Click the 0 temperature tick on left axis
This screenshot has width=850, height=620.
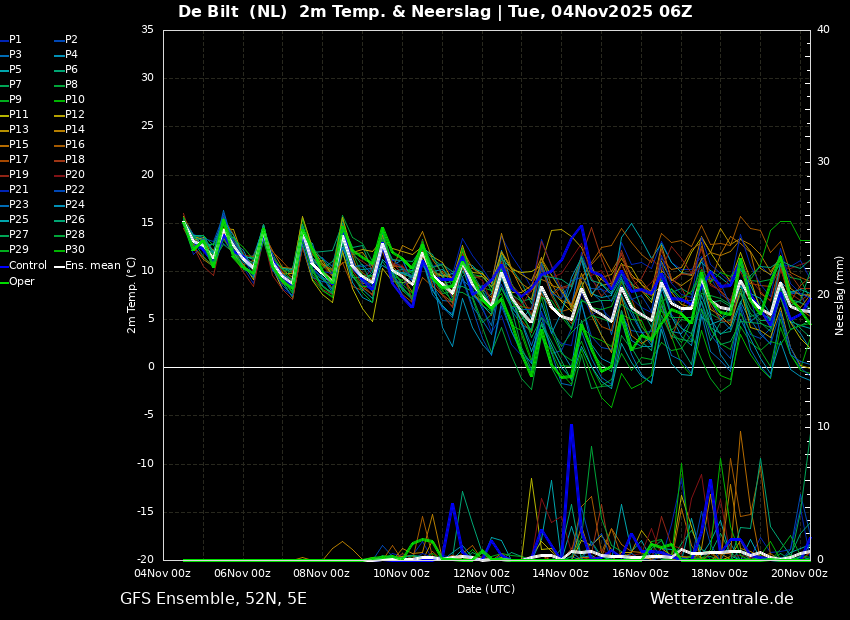[151, 367]
